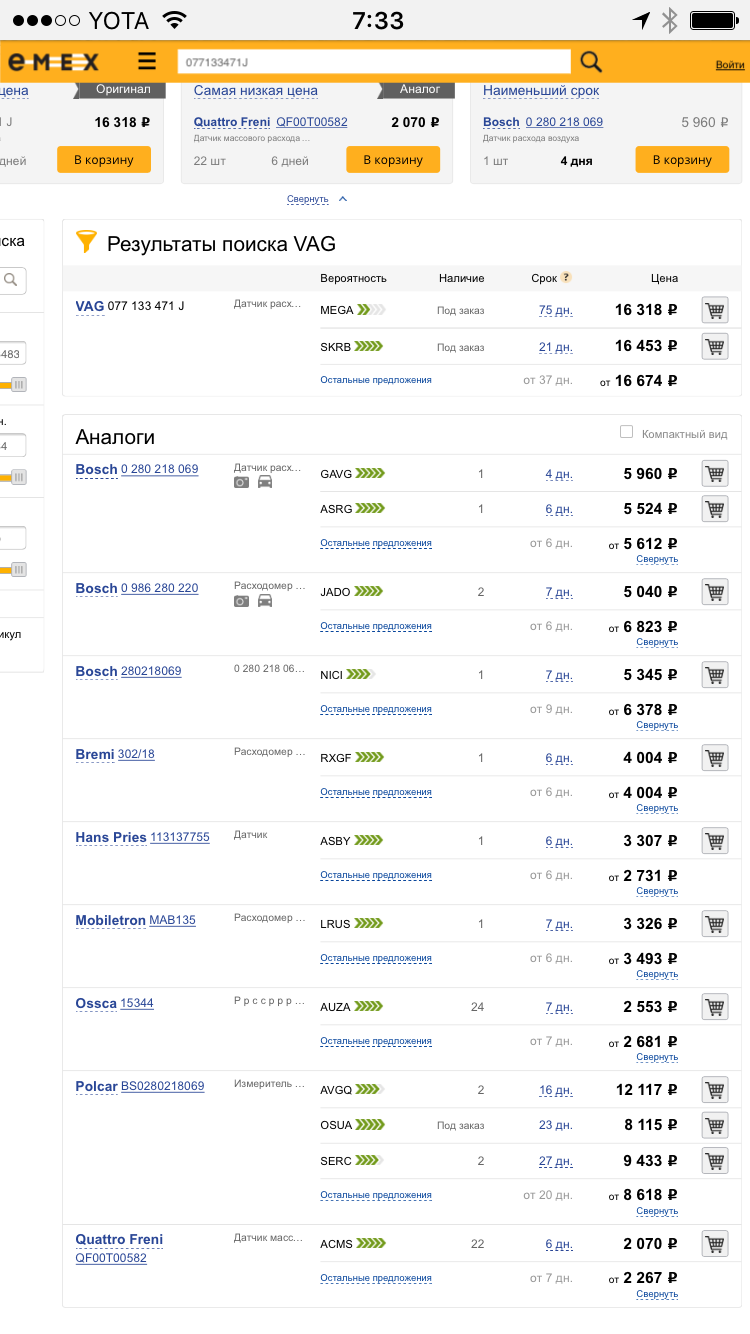Click the location arrow in status bar
750x1334 pixels.
click(x=641, y=20)
